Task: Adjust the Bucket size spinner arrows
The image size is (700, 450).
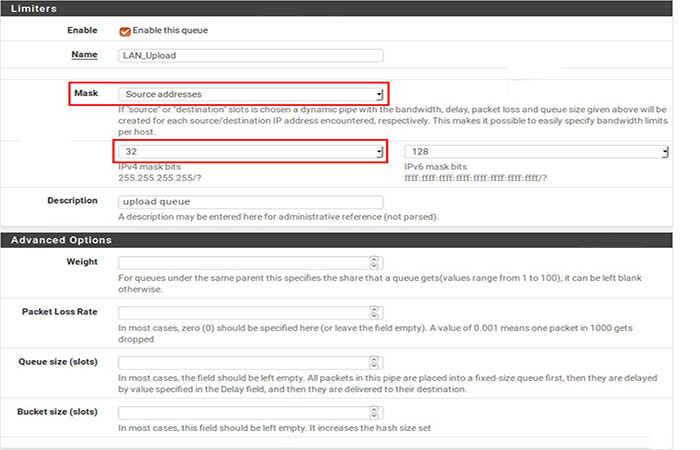Action: 374,412
